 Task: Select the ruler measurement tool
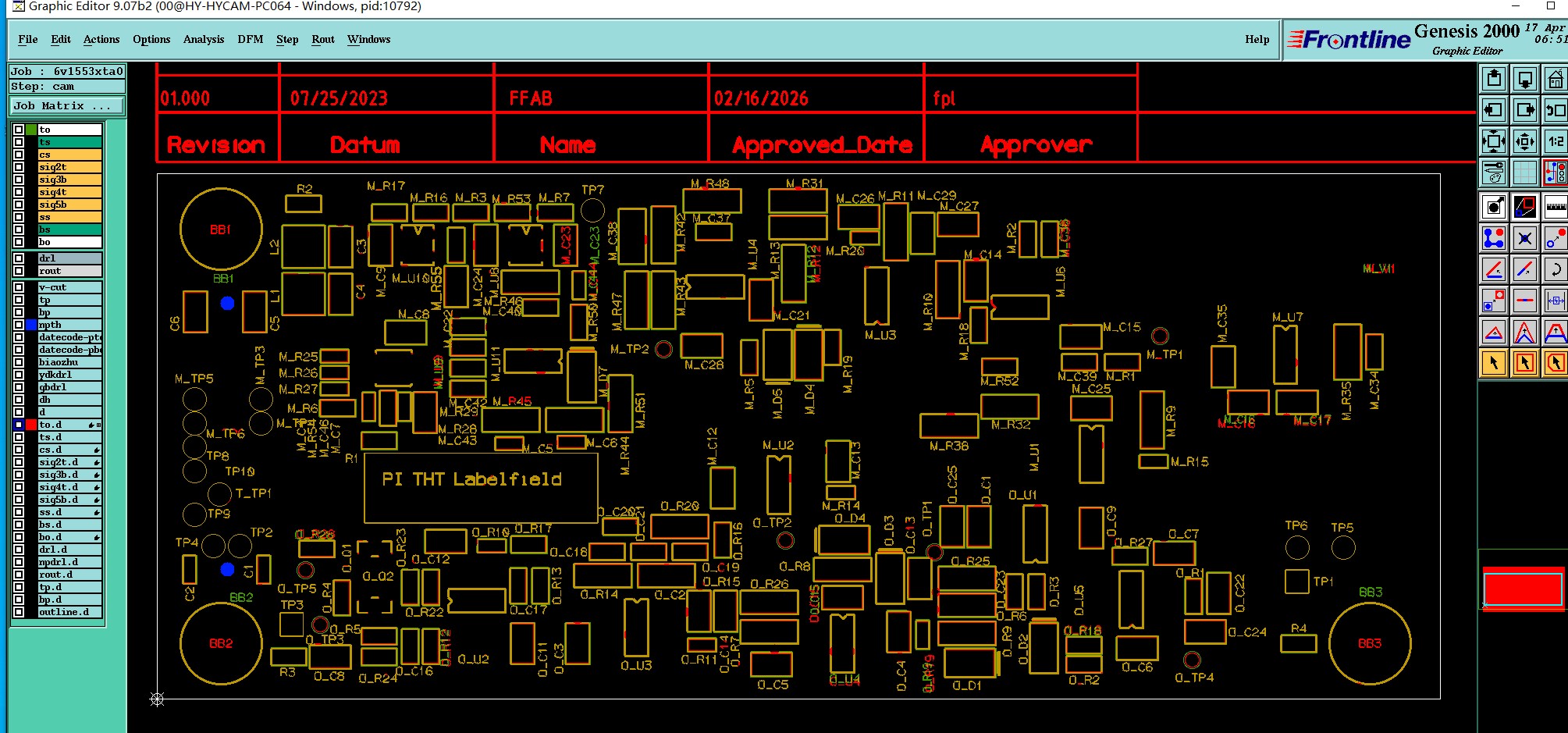pyautogui.click(x=1556, y=207)
